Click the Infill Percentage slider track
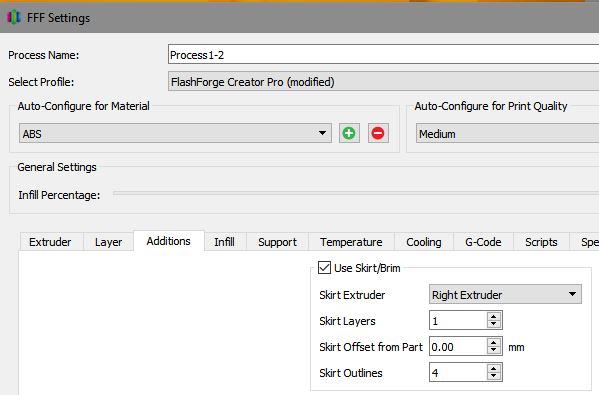The width and height of the screenshot is (599, 395). (x=356, y=194)
